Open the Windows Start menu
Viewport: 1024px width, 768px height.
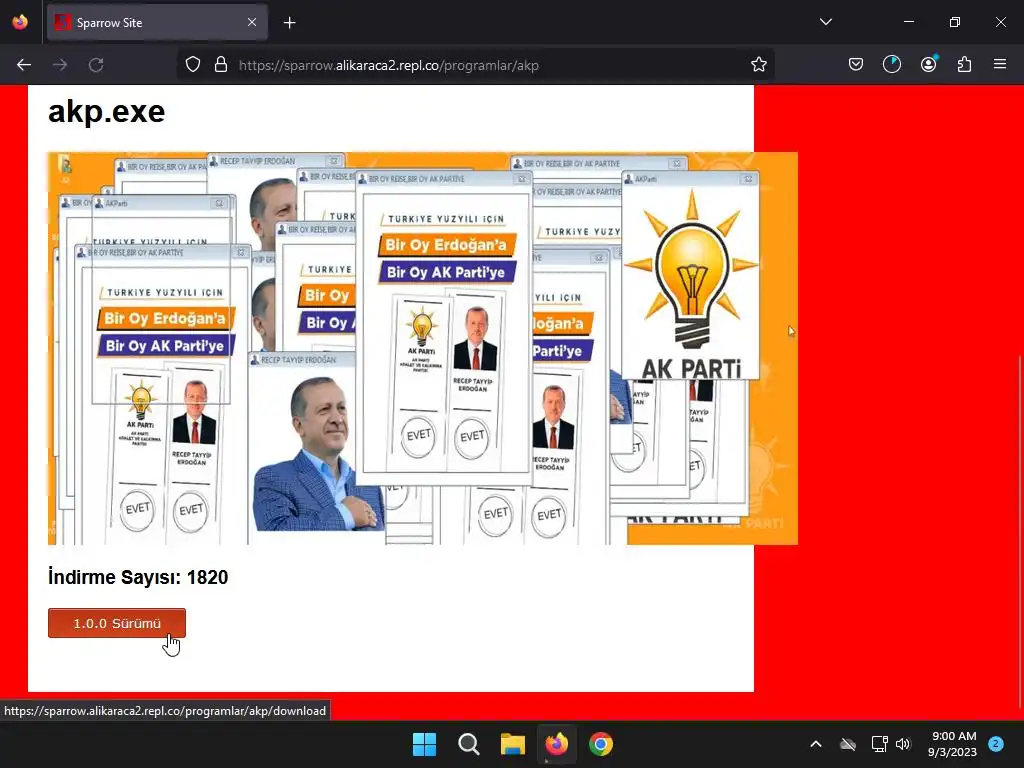(x=424, y=744)
